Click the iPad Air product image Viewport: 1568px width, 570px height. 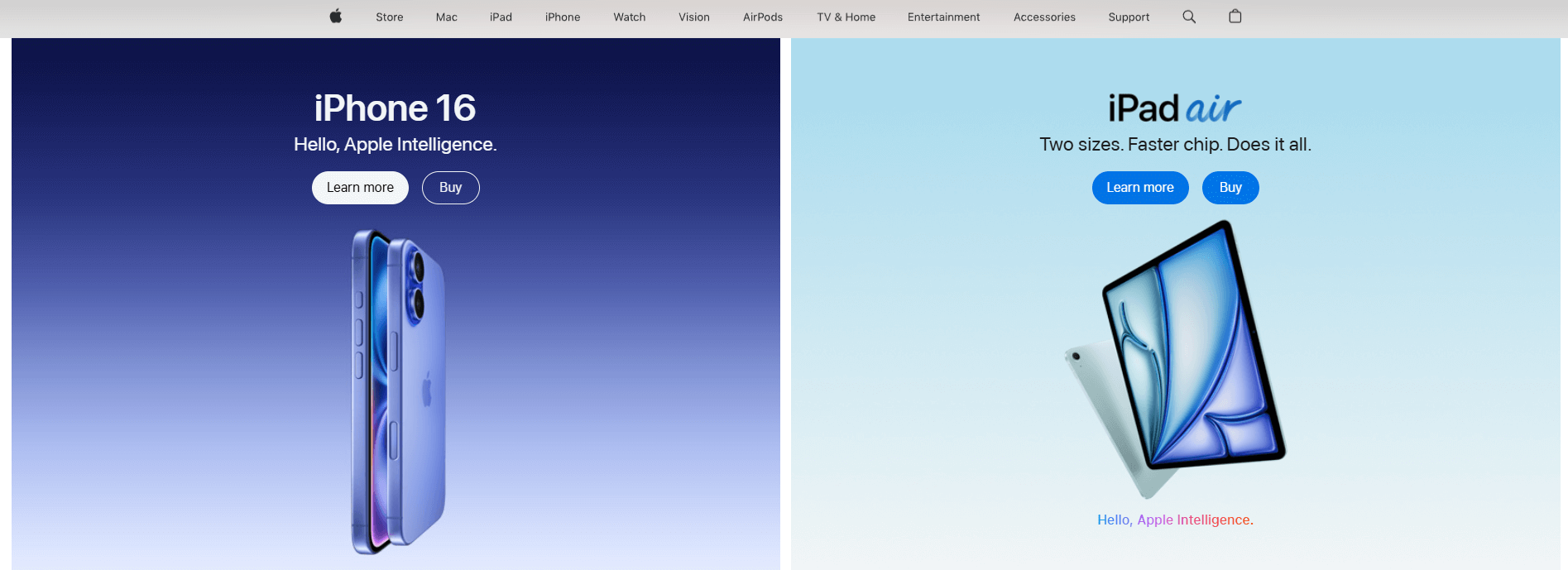click(x=1183, y=356)
